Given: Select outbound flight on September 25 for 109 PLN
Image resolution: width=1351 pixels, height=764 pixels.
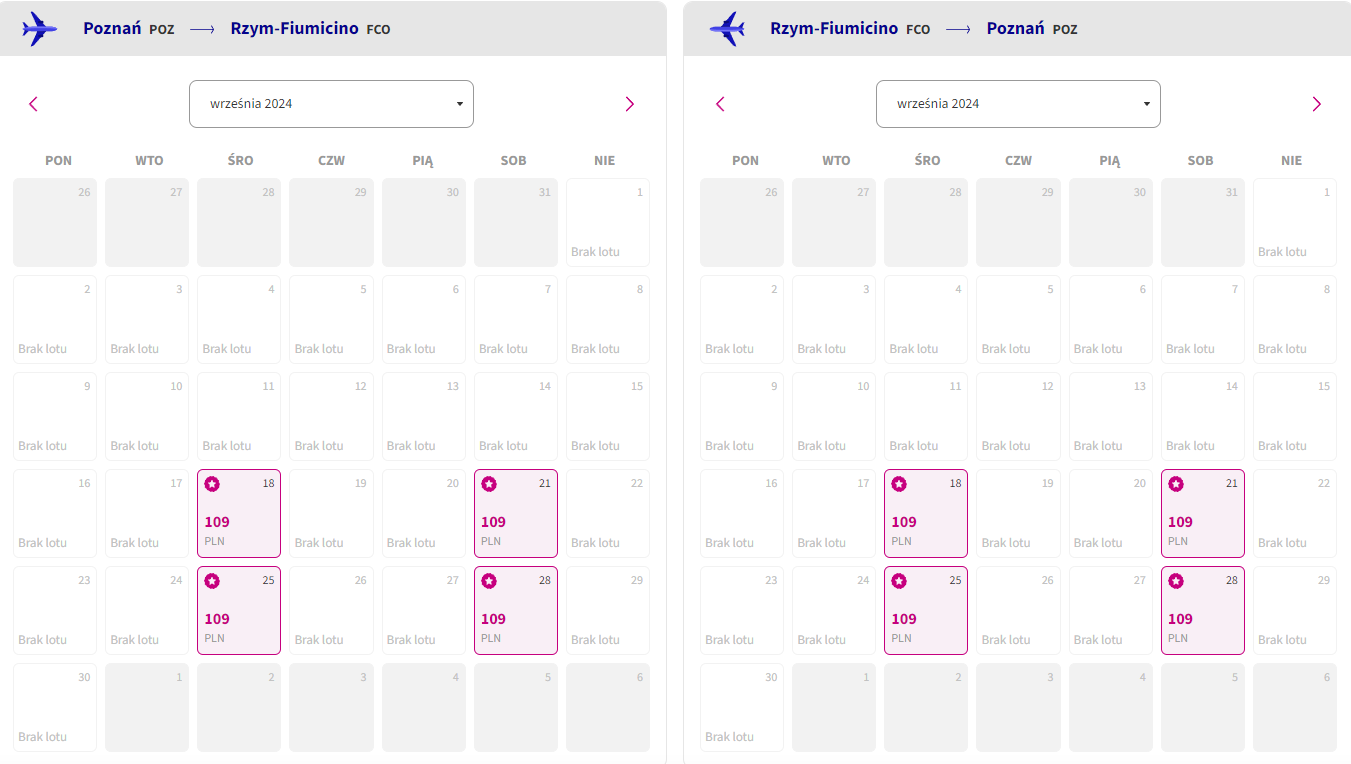Looking at the screenshot, I should point(239,611).
